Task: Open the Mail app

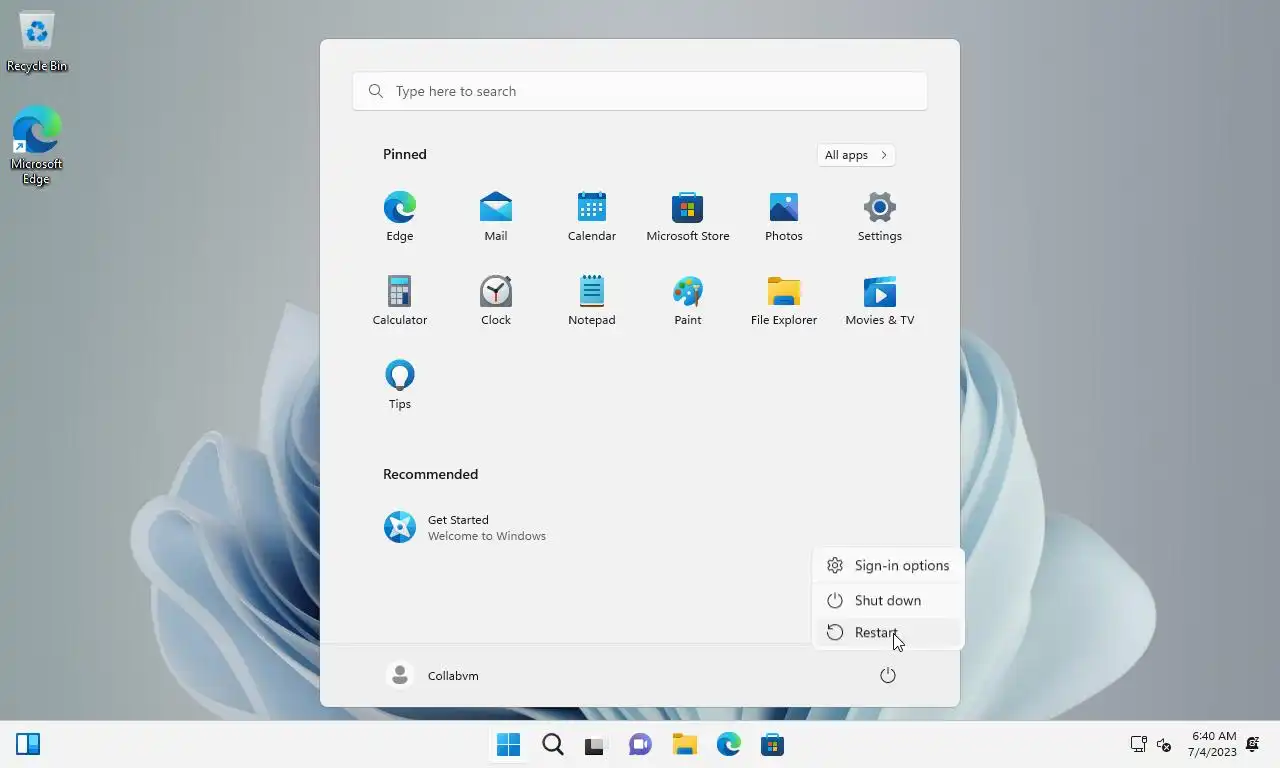Action: coord(496,216)
